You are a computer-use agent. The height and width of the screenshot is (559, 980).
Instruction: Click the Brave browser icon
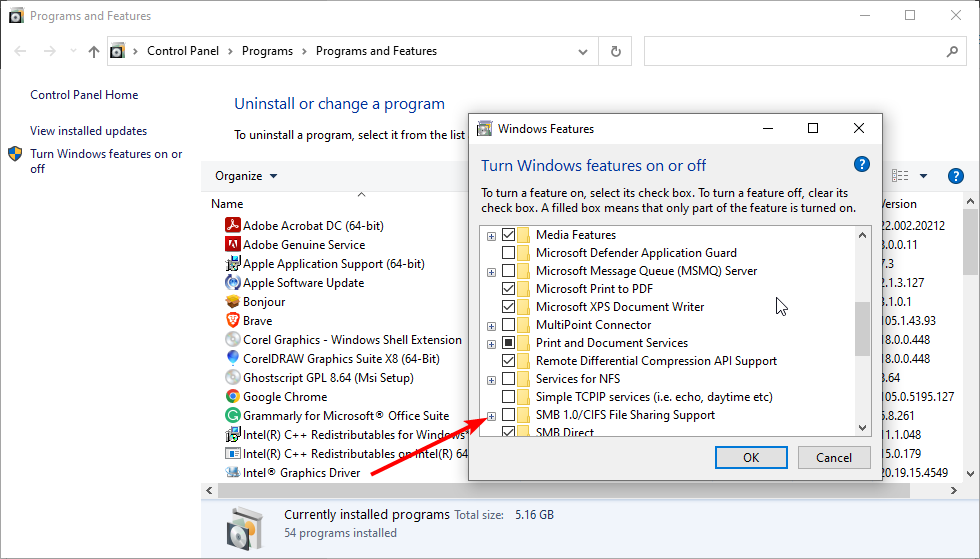click(x=232, y=320)
